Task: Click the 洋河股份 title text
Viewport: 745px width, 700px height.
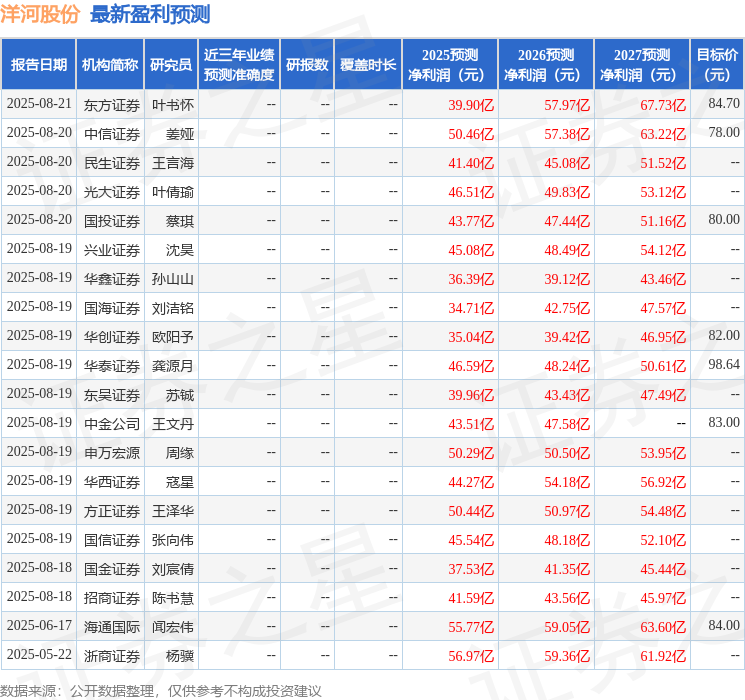Action: [40, 14]
